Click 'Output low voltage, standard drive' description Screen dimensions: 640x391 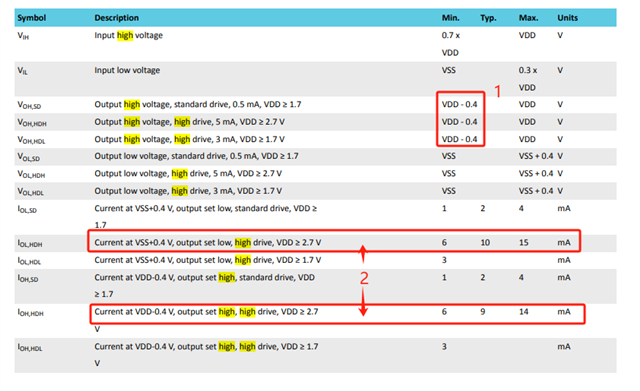196,156
